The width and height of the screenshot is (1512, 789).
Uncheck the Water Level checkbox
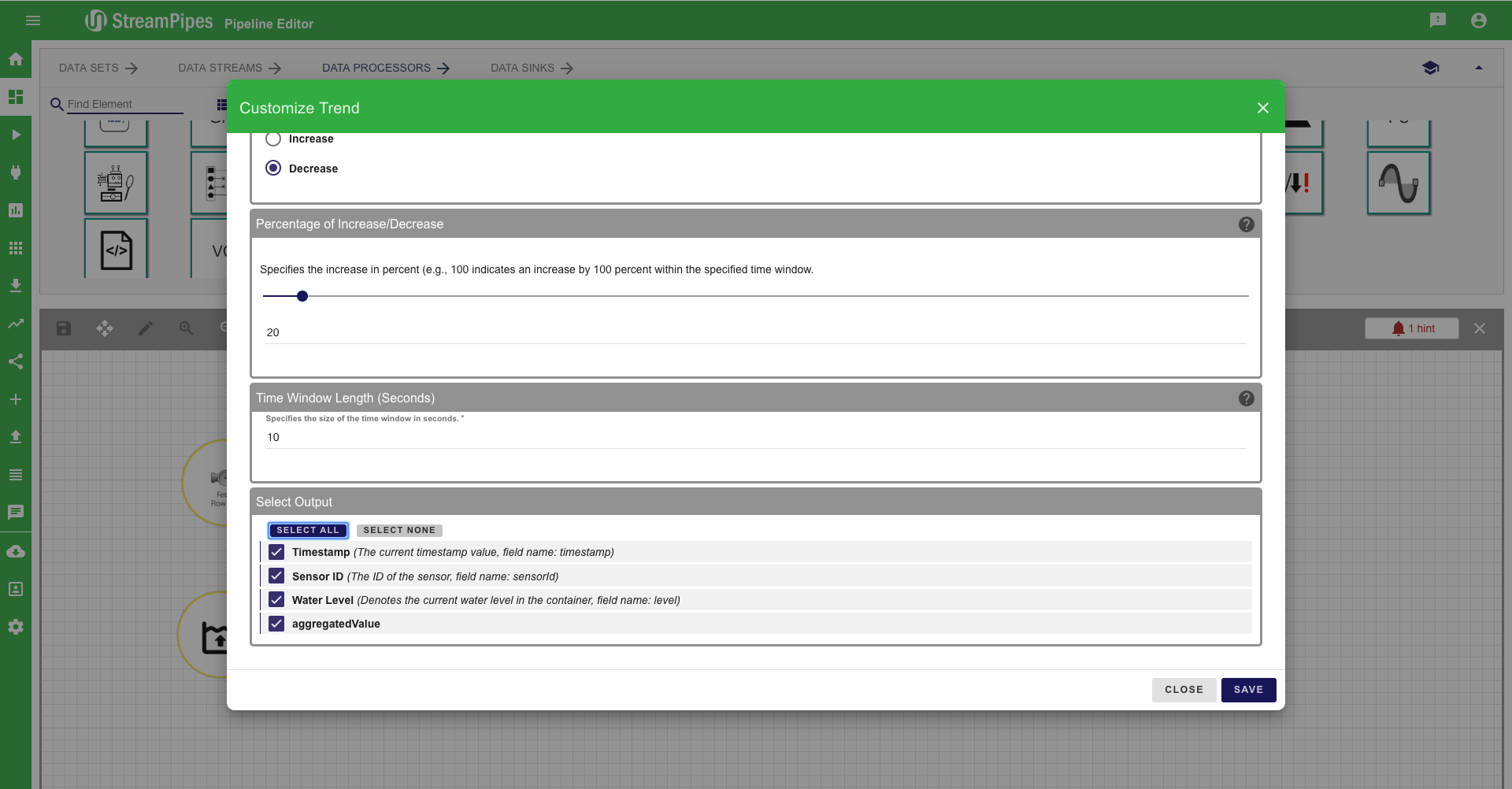(x=276, y=600)
